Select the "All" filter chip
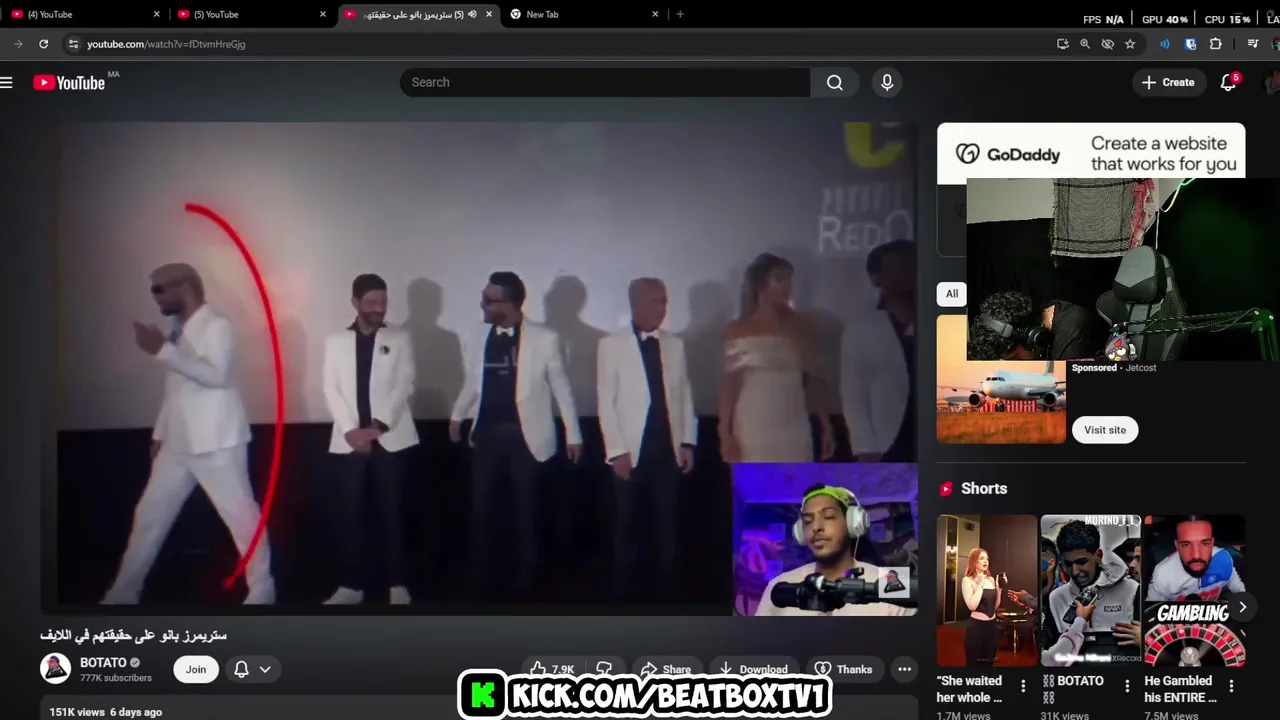 pyautogui.click(x=952, y=293)
